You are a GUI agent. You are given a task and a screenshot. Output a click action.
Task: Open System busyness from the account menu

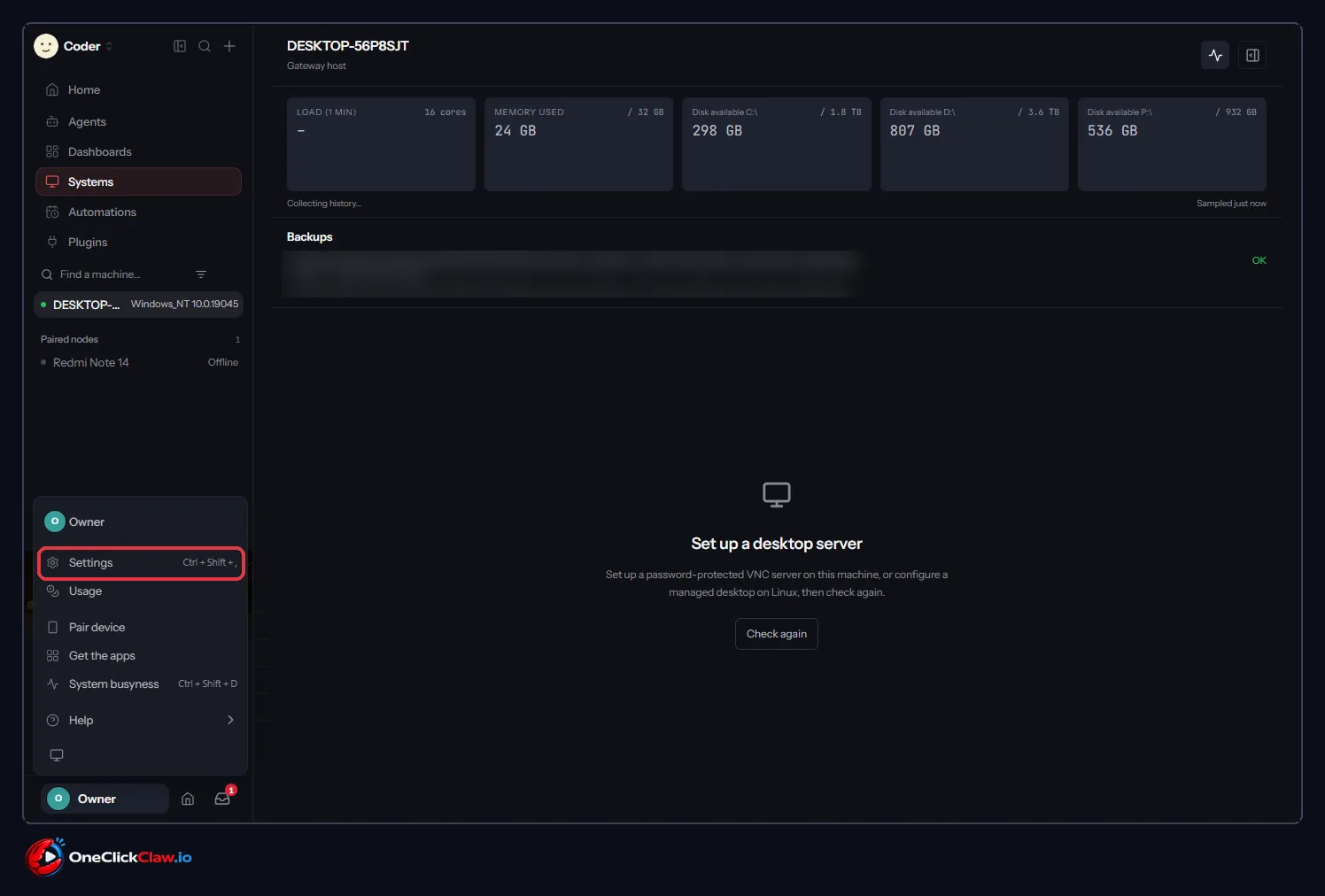point(141,684)
